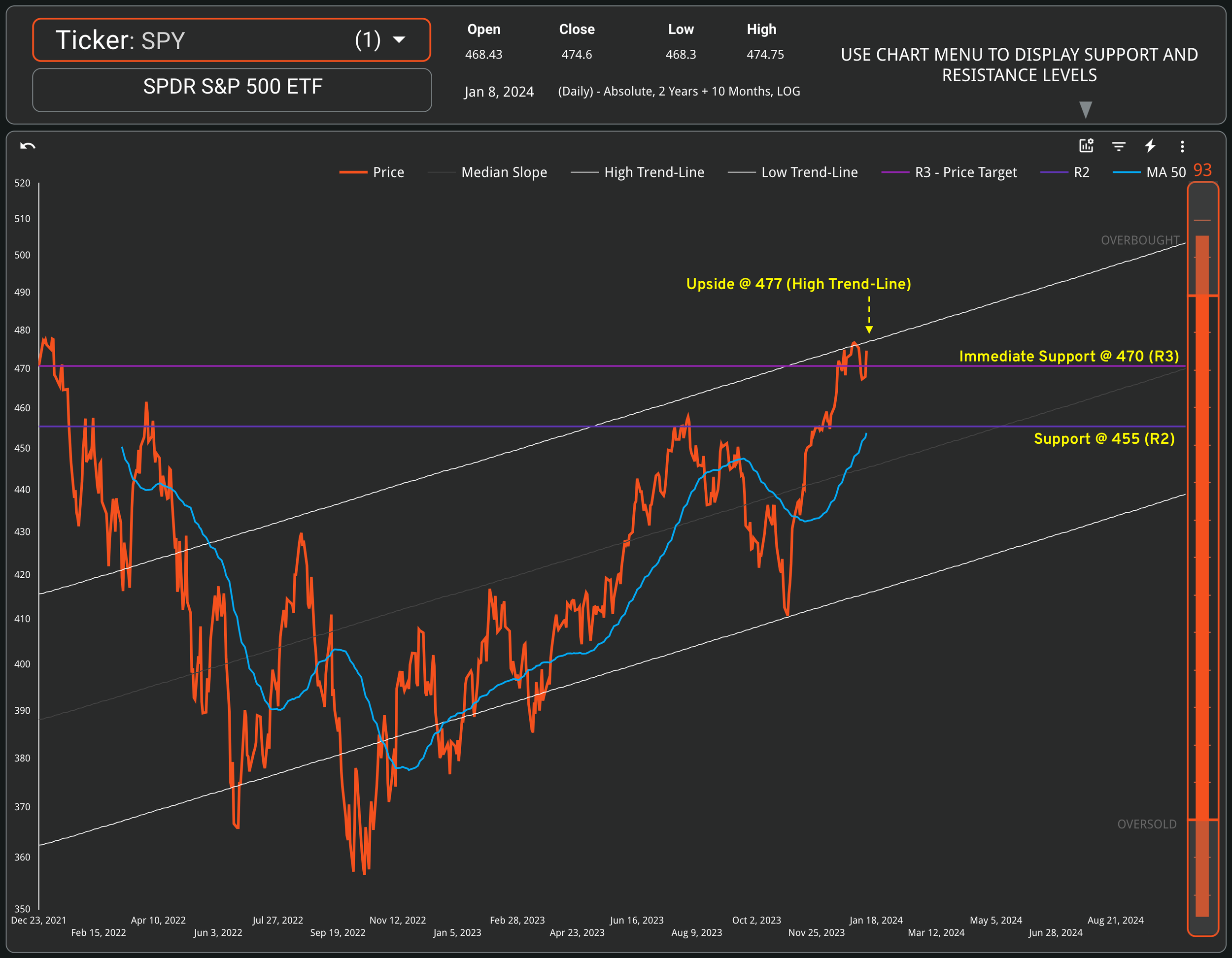Image resolution: width=1232 pixels, height=958 pixels.
Task: Toggle the R3 - Price Target legend entry
Action: [949, 172]
